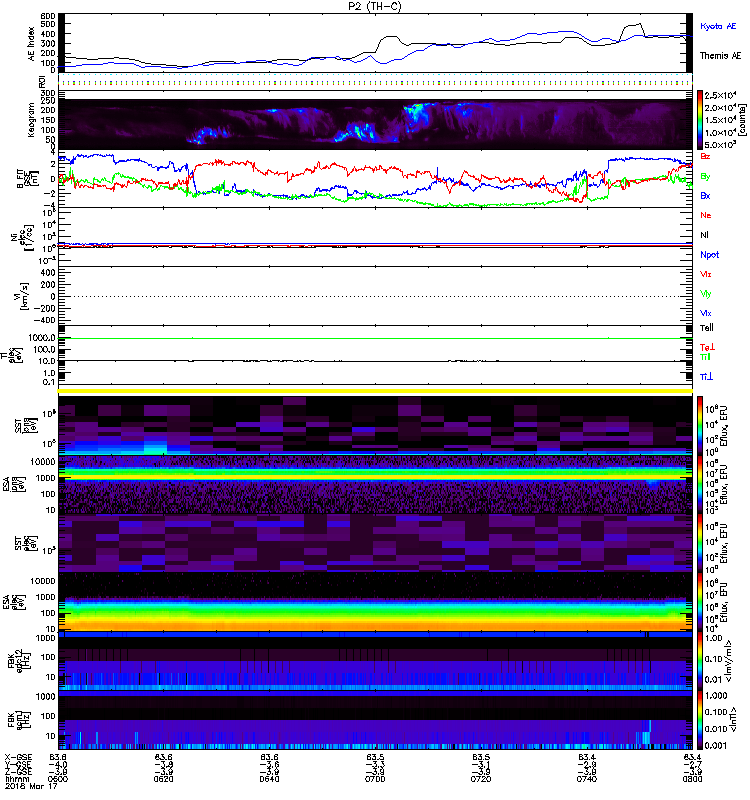Select the blue 'Vix' velocity legend label
Image resolution: width=750 pixels, height=800 pixels.
point(706,313)
